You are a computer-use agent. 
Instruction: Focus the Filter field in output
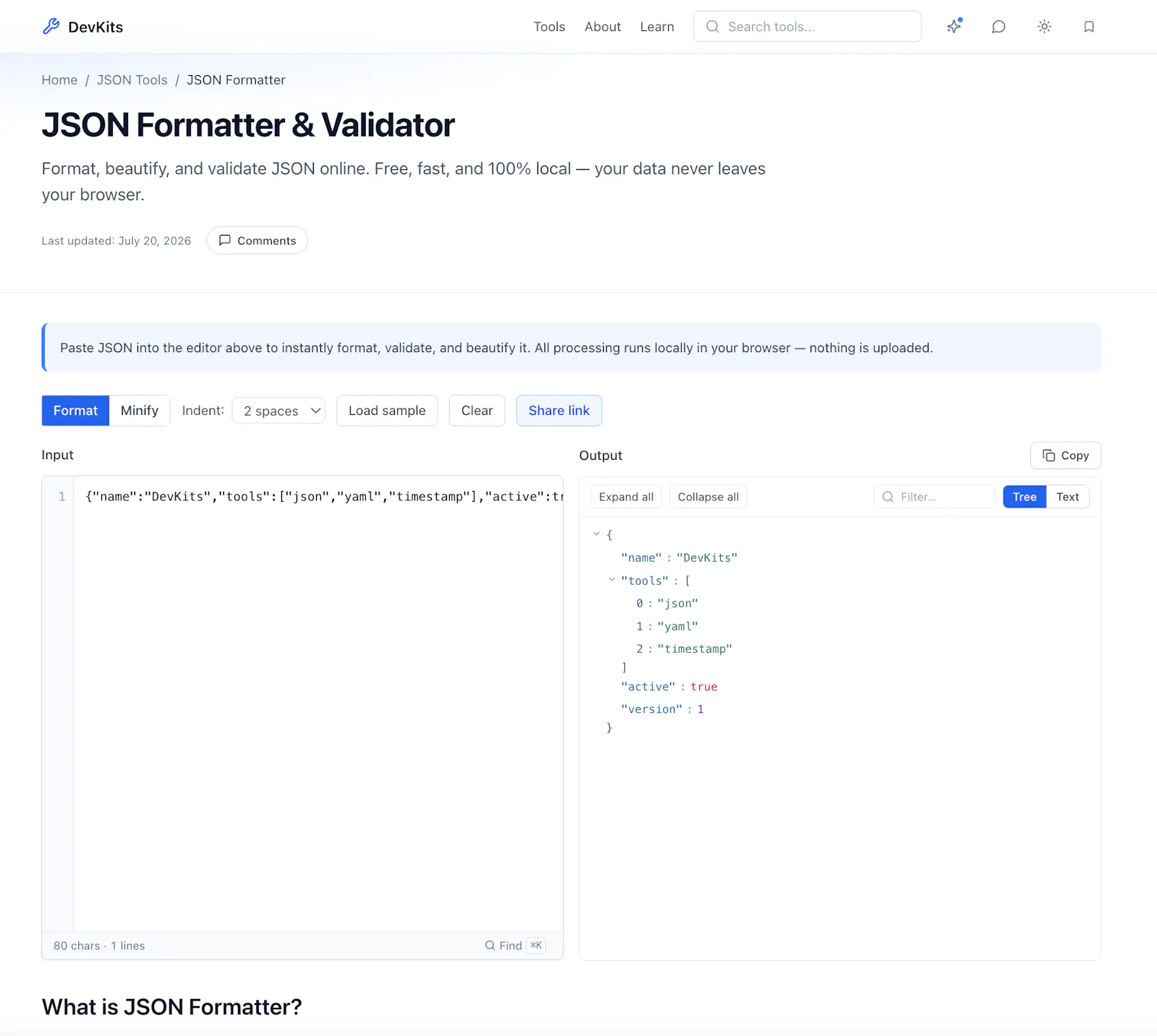coord(934,497)
